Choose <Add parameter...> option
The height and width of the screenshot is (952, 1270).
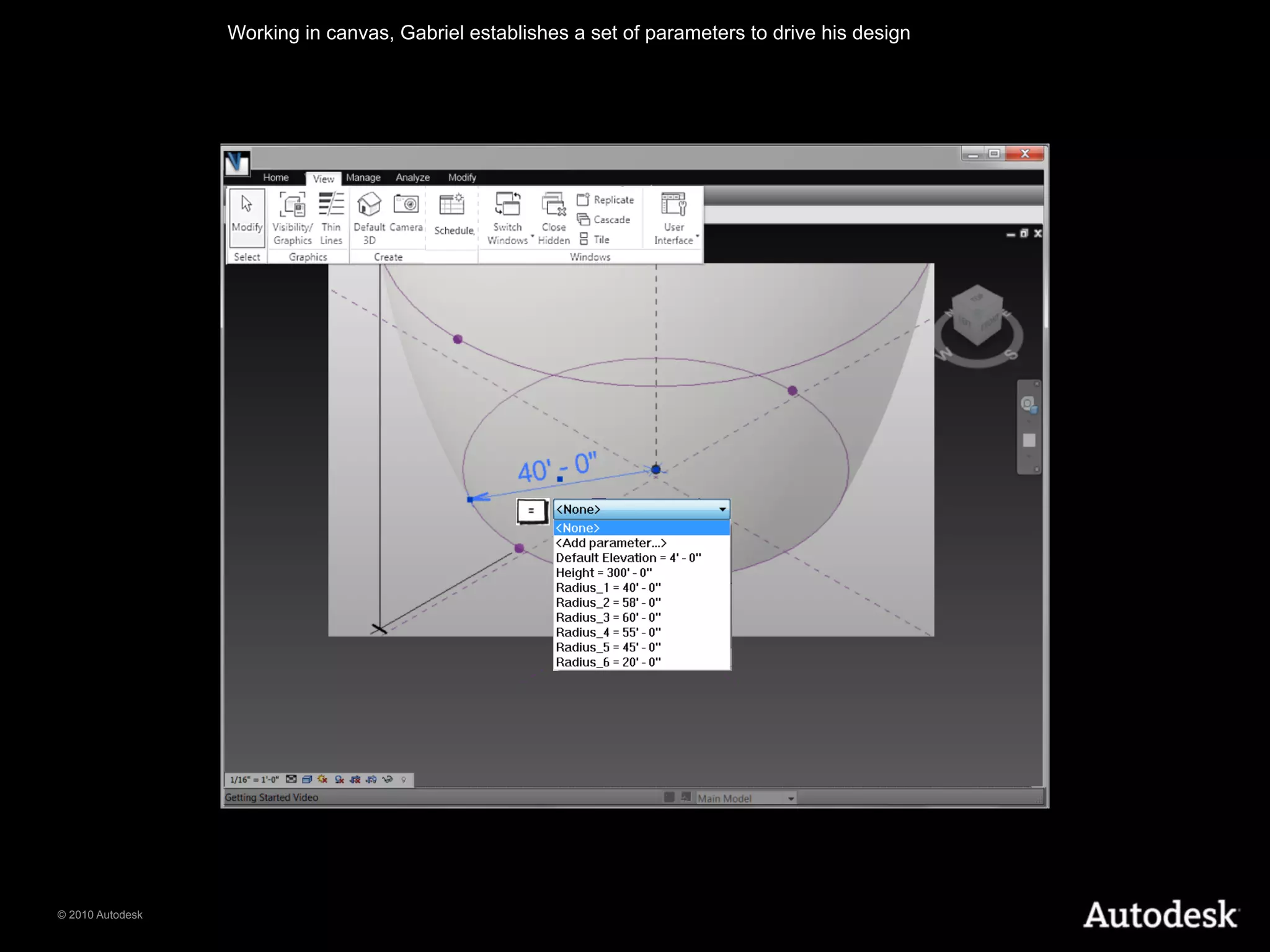click(641, 543)
